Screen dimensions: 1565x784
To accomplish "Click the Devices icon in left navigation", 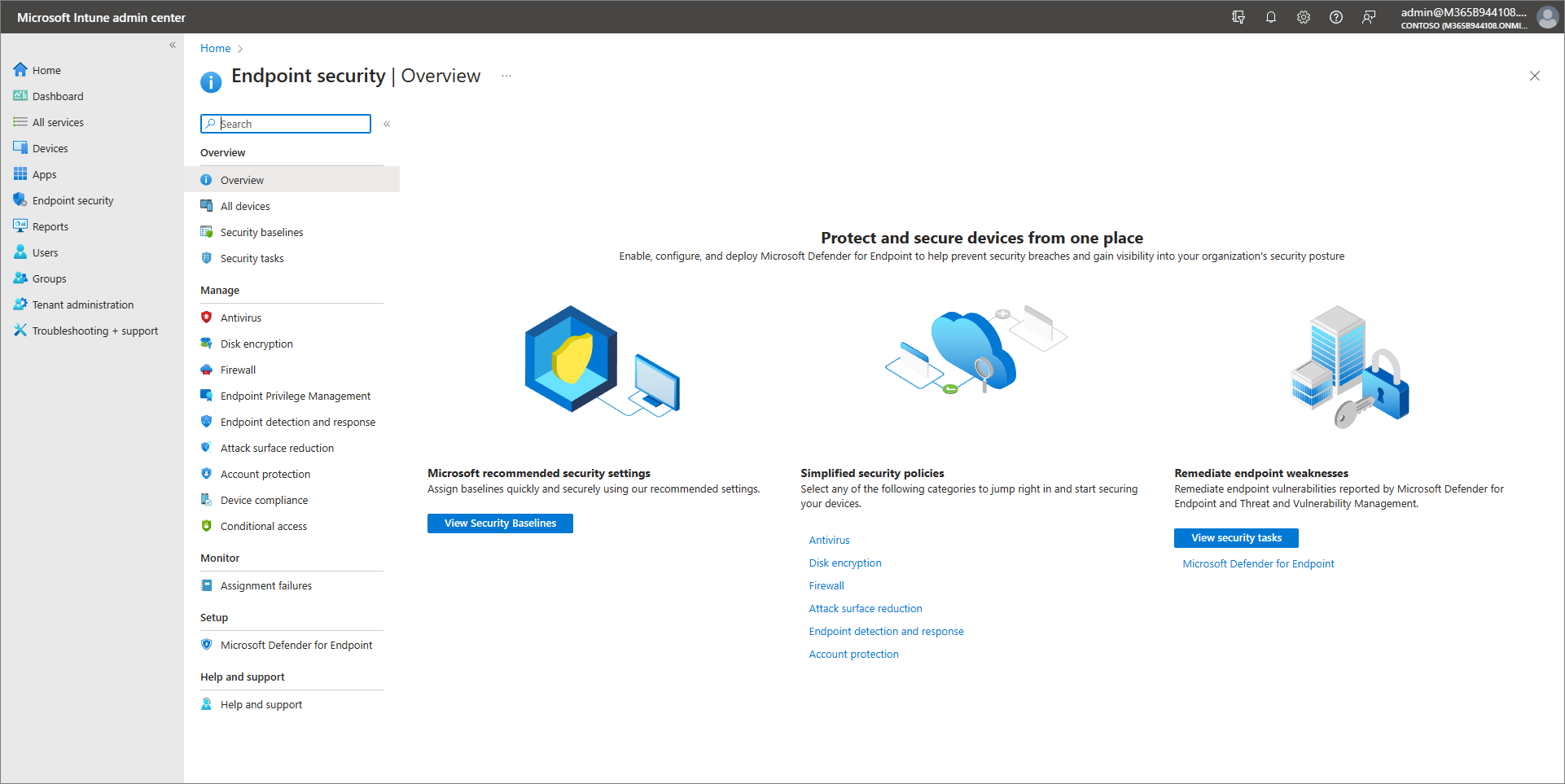I will click(x=20, y=148).
